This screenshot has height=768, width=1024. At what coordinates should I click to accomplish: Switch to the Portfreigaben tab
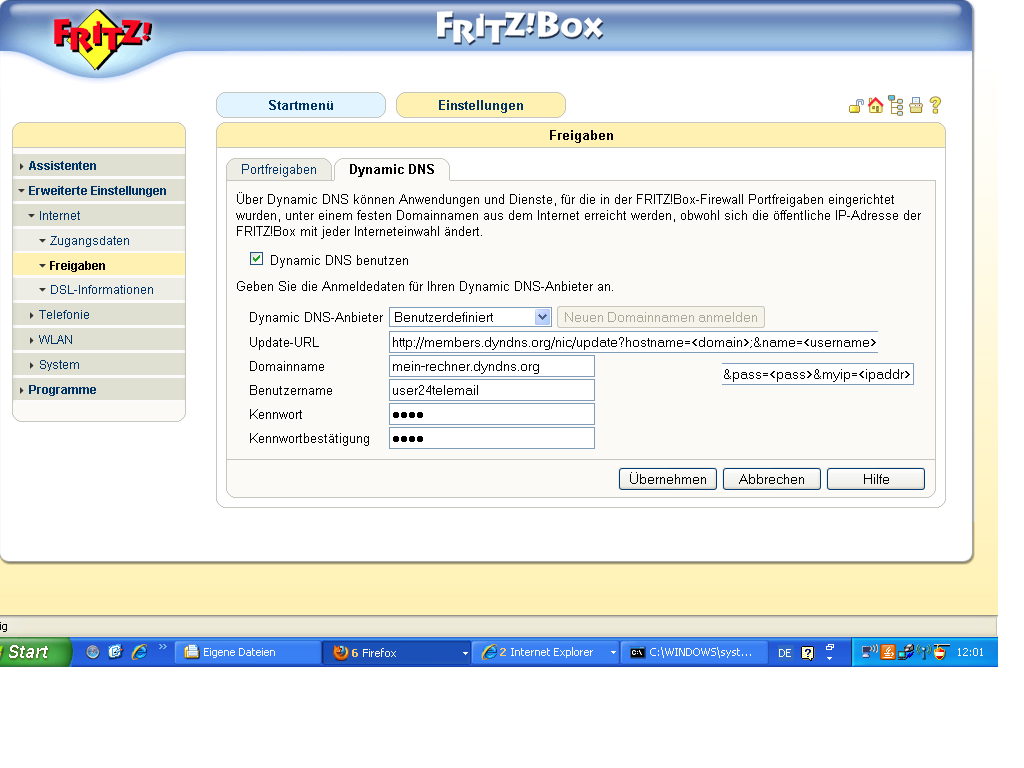(279, 170)
